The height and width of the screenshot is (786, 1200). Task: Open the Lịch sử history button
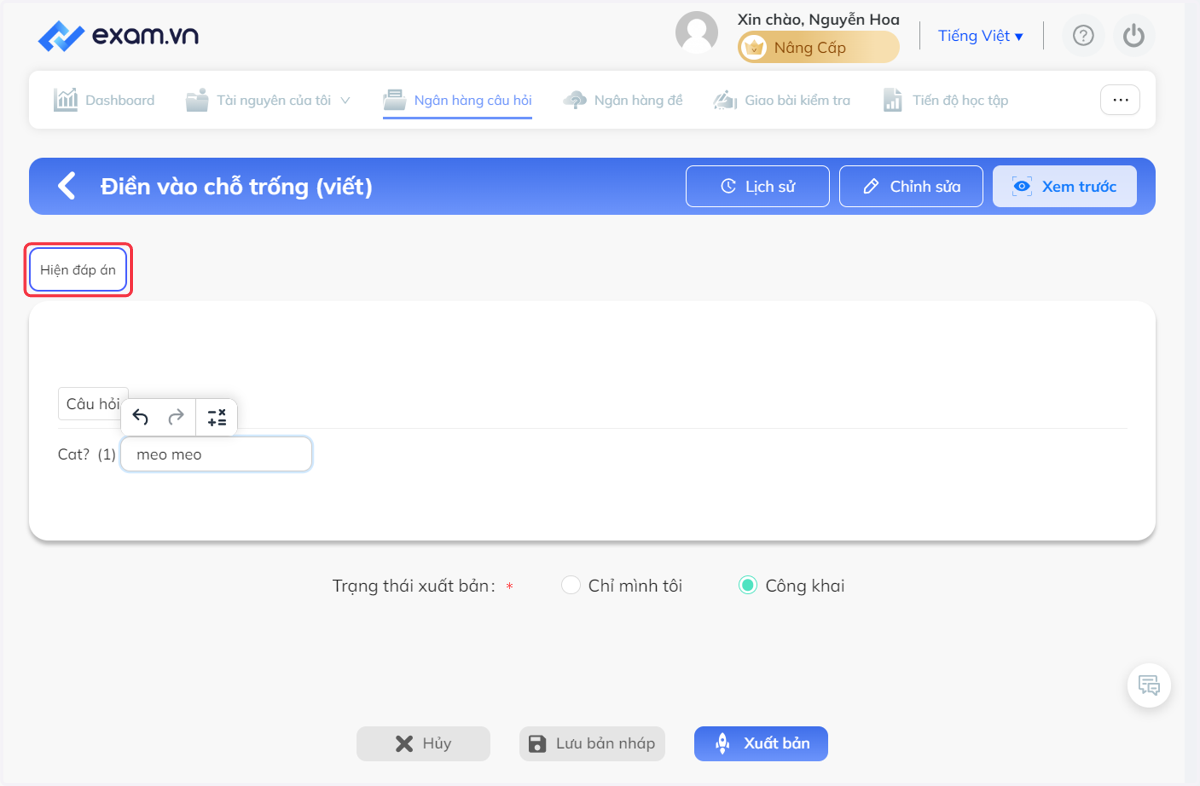pos(758,186)
